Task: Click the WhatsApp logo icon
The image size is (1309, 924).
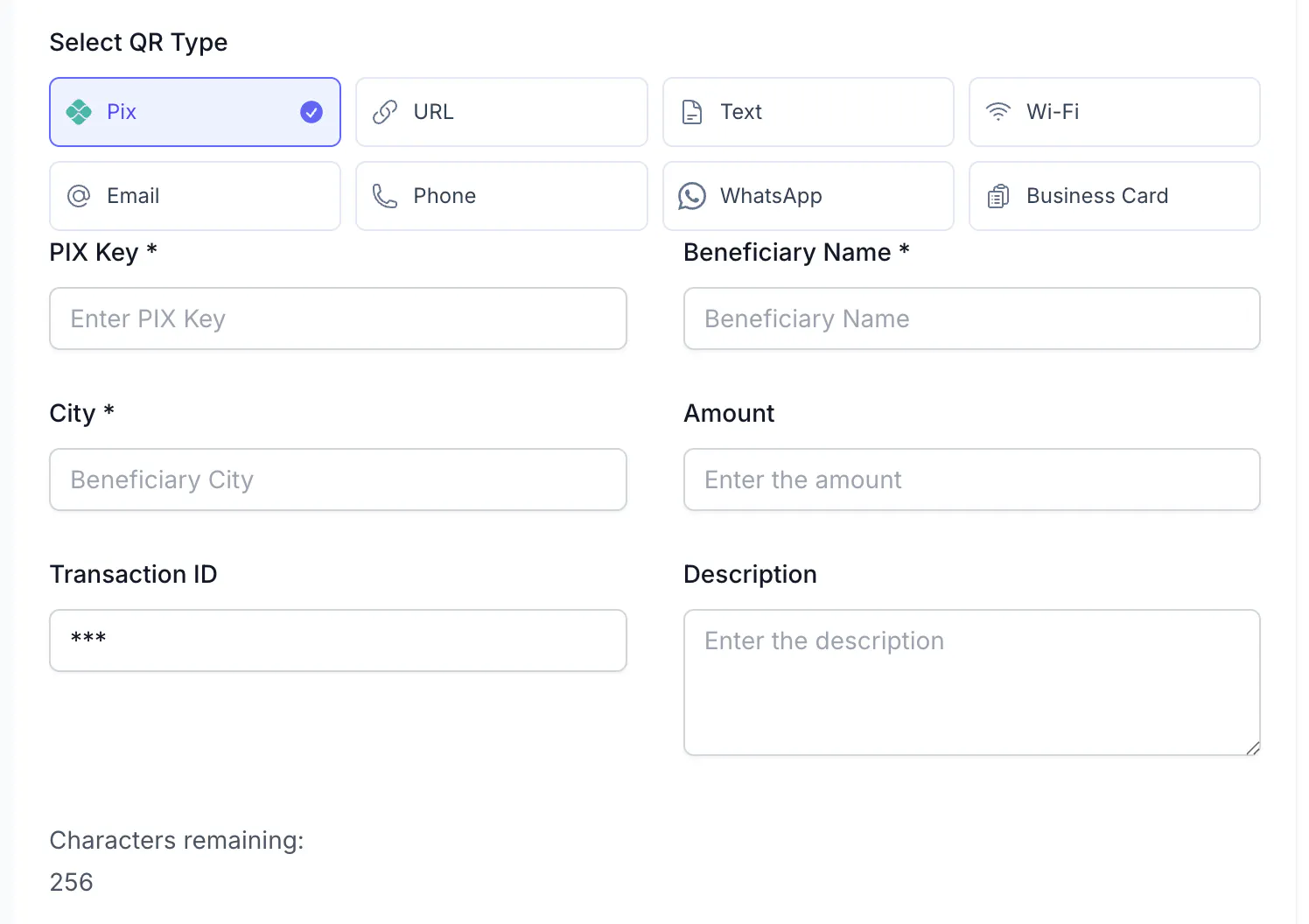Action: pyautogui.click(x=692, y=196)
